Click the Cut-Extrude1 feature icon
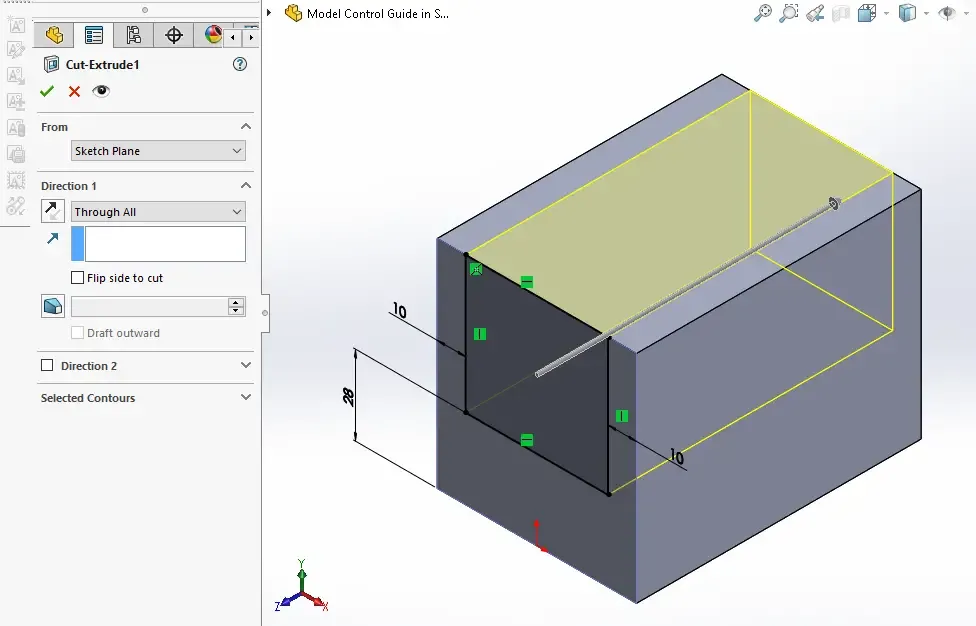 (x=51, y=64)
